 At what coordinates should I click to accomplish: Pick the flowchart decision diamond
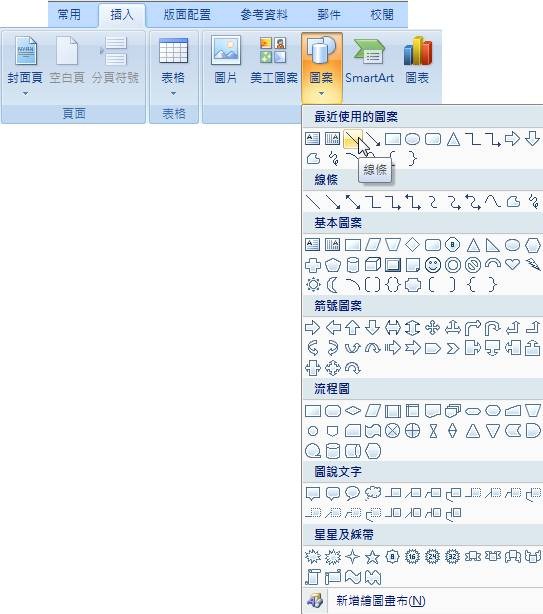pyautogui.click(x=353, y=411)
